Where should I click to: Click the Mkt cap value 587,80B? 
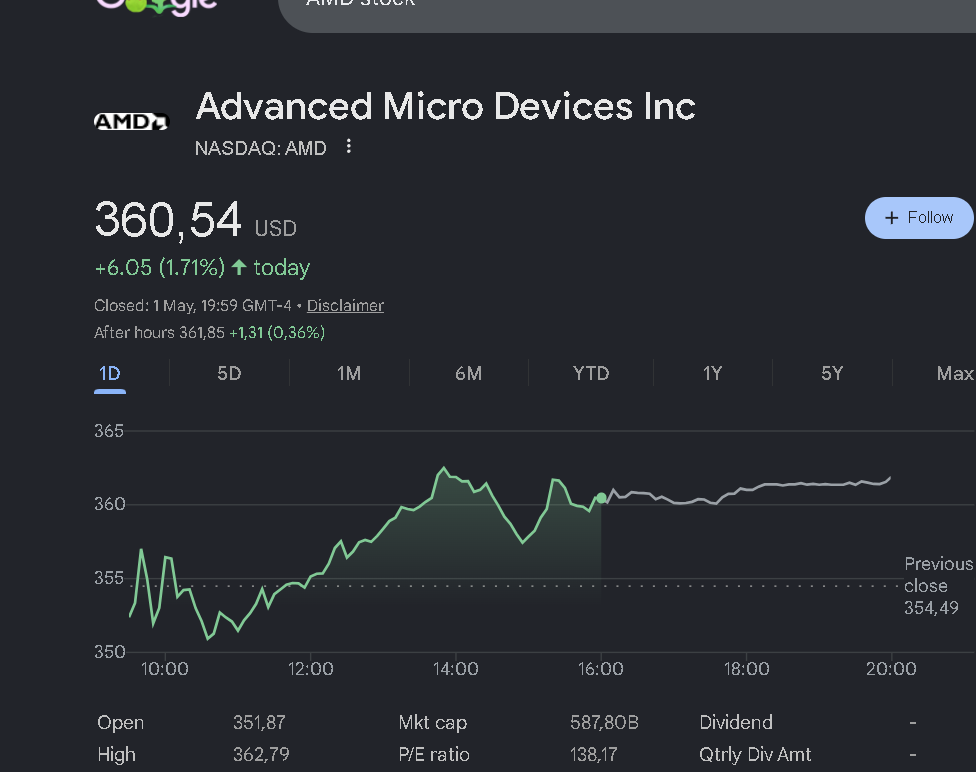click(604, 722)
